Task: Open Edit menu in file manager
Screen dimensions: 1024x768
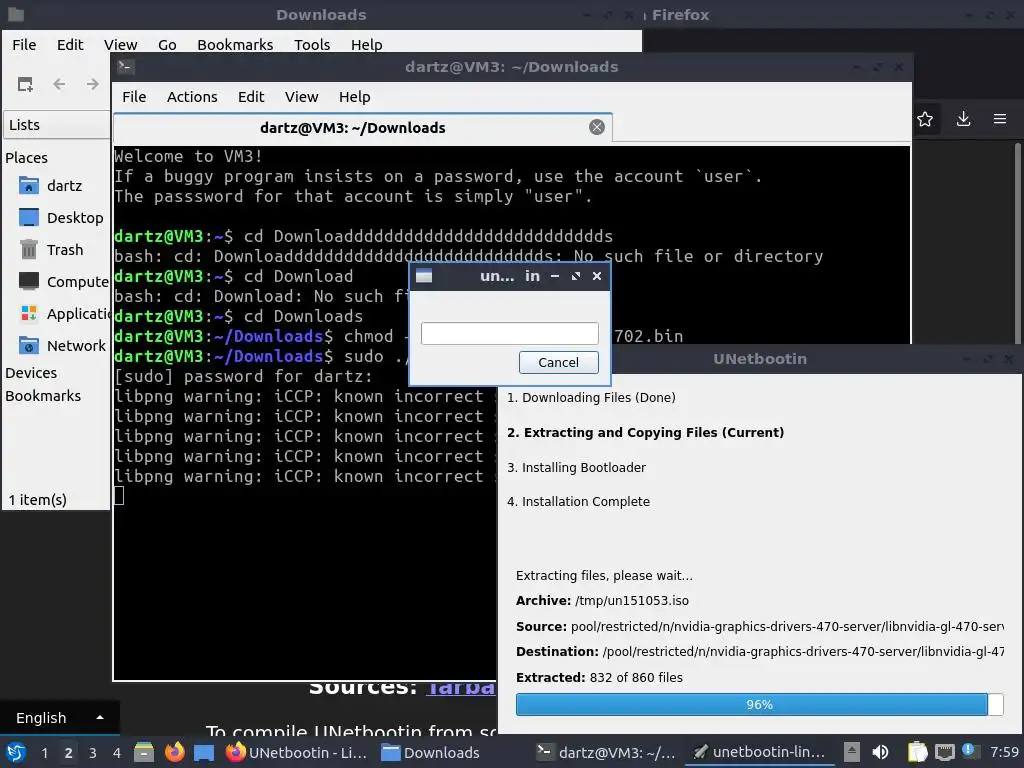Action: 70,44
